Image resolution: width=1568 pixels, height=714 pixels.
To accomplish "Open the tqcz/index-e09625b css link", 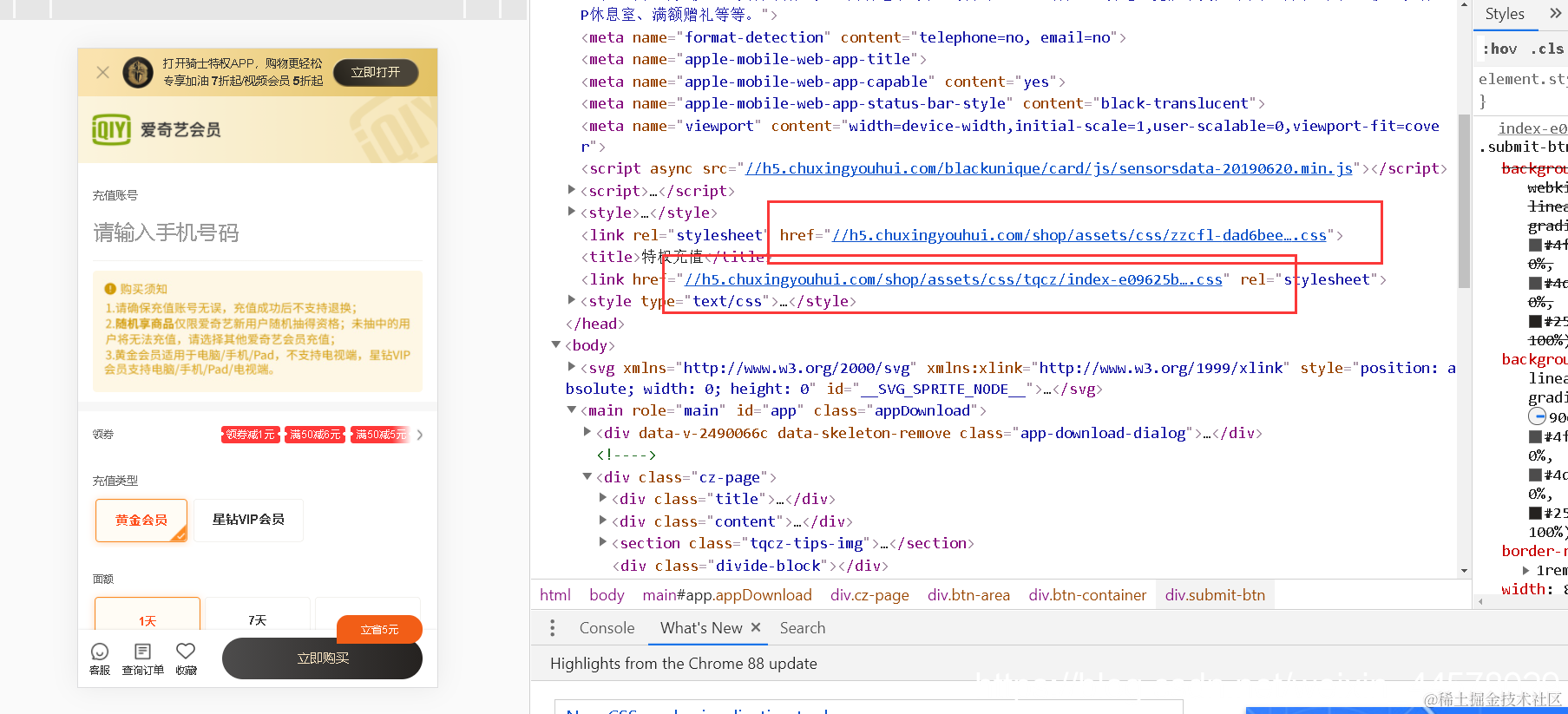I will point(954,279).
